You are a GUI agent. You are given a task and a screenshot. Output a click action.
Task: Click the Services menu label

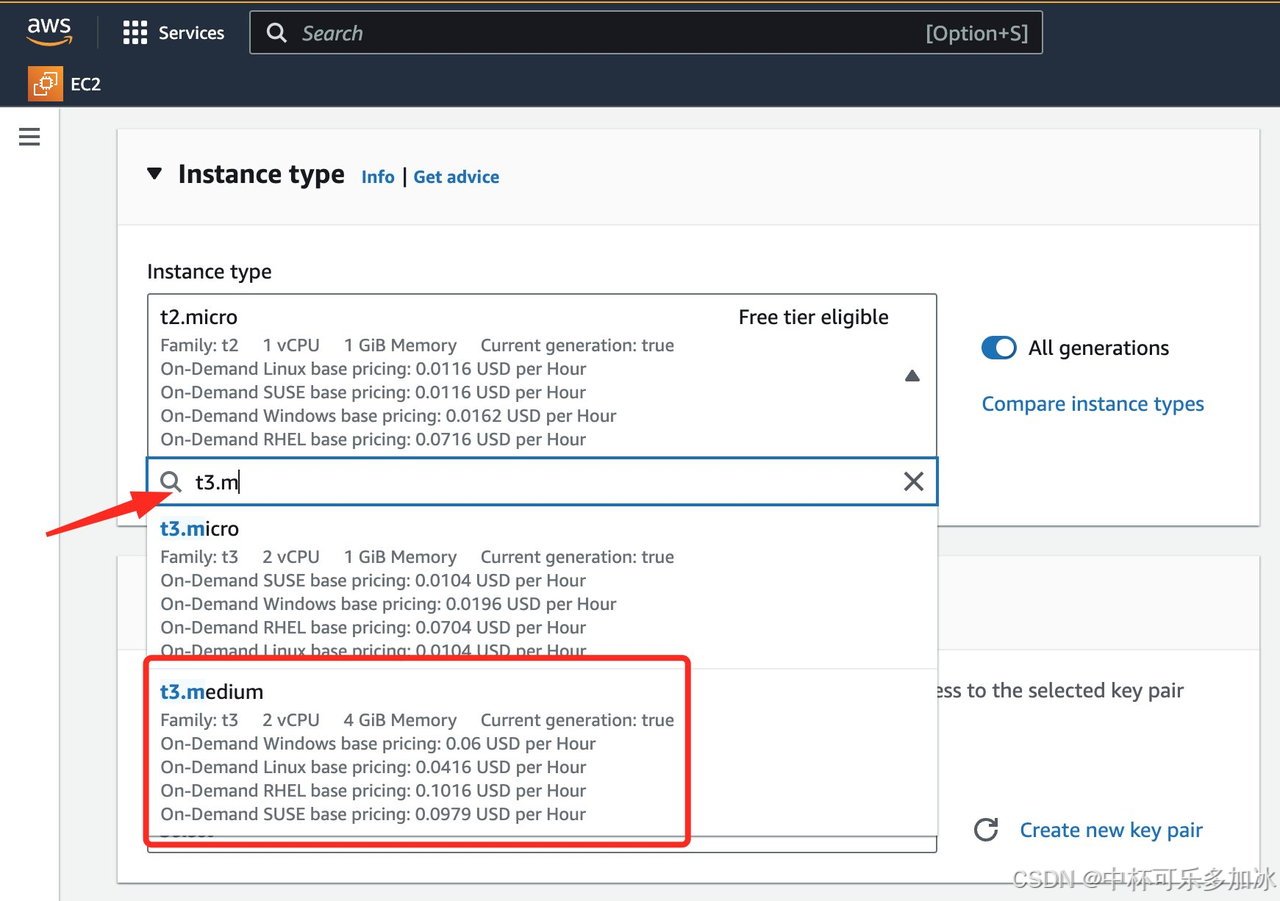click(x=191, y=33)
